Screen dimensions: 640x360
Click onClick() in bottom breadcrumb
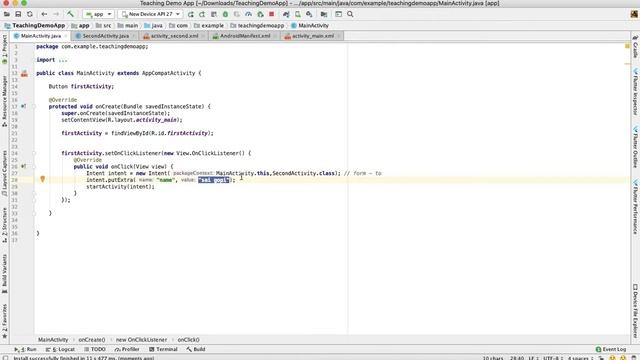188,340
